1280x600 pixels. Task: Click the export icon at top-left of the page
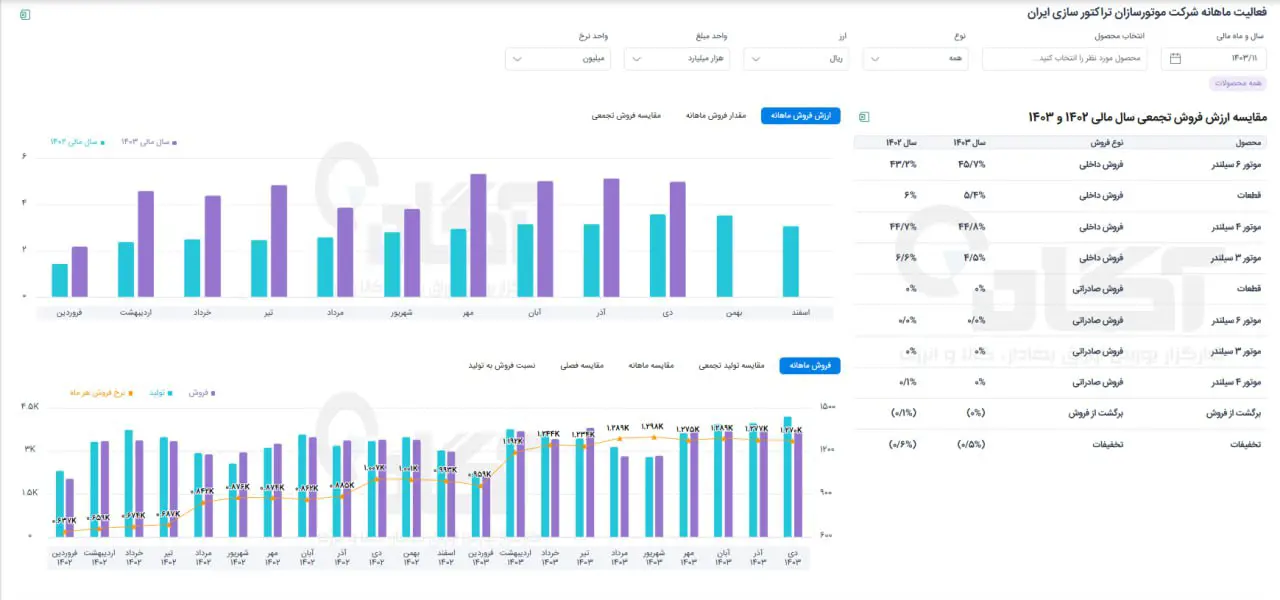pos(25,14)
